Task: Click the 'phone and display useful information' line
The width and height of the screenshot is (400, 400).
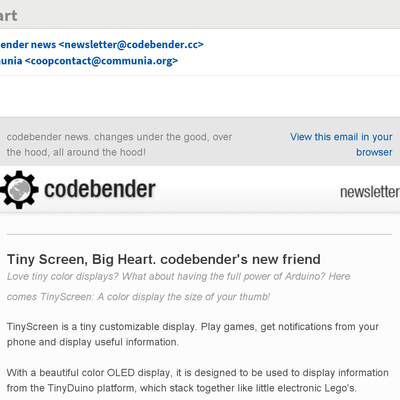Action: (x=93, y=342)
